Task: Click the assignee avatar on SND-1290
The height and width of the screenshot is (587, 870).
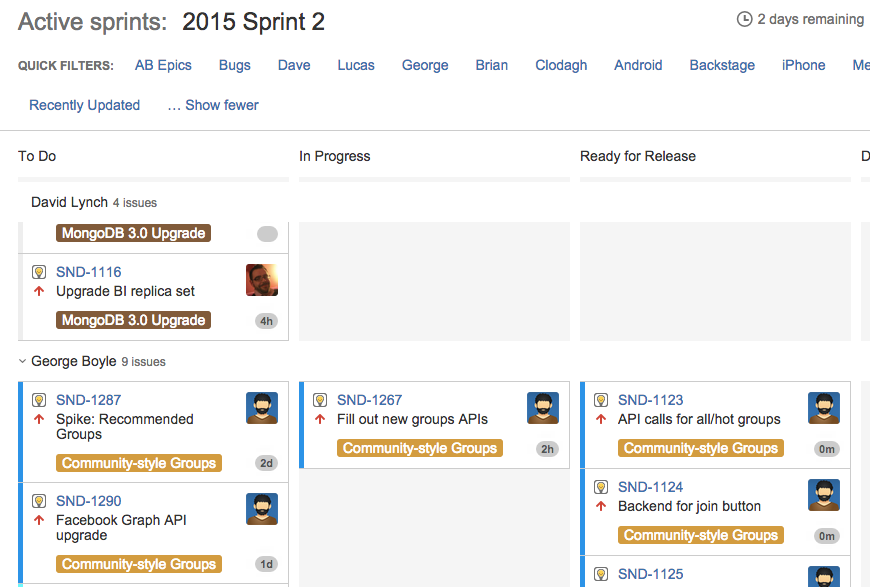Action: pos(262,509)
